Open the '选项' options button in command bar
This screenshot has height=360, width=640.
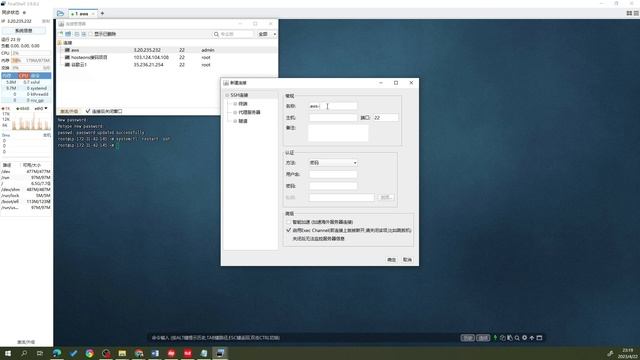tap(483, 338)
